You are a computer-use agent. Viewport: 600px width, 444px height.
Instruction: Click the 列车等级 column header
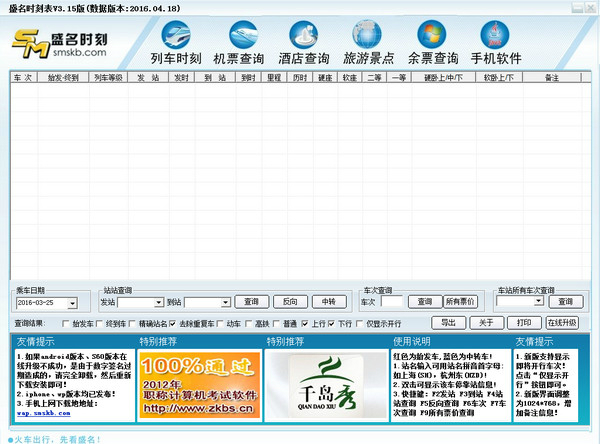[x=108, y=78]
